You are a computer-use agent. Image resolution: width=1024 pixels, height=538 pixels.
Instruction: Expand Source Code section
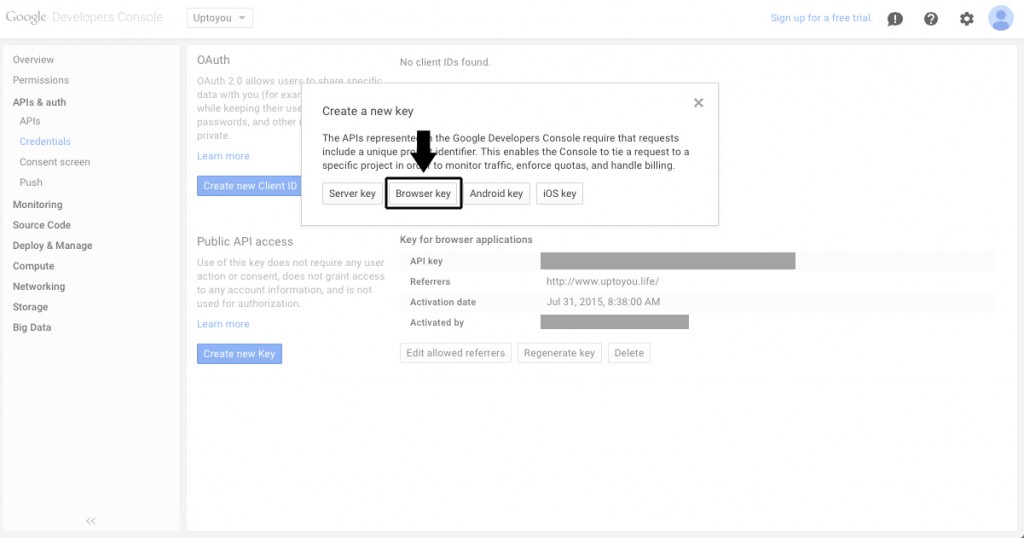42,225
